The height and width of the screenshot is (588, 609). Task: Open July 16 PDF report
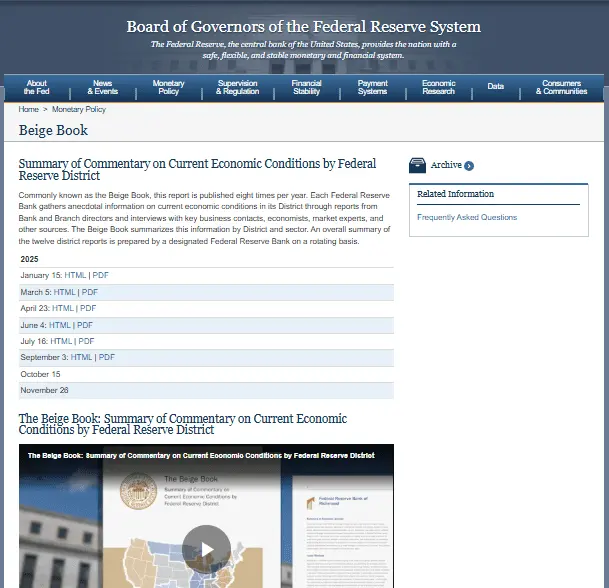(86, 341)
